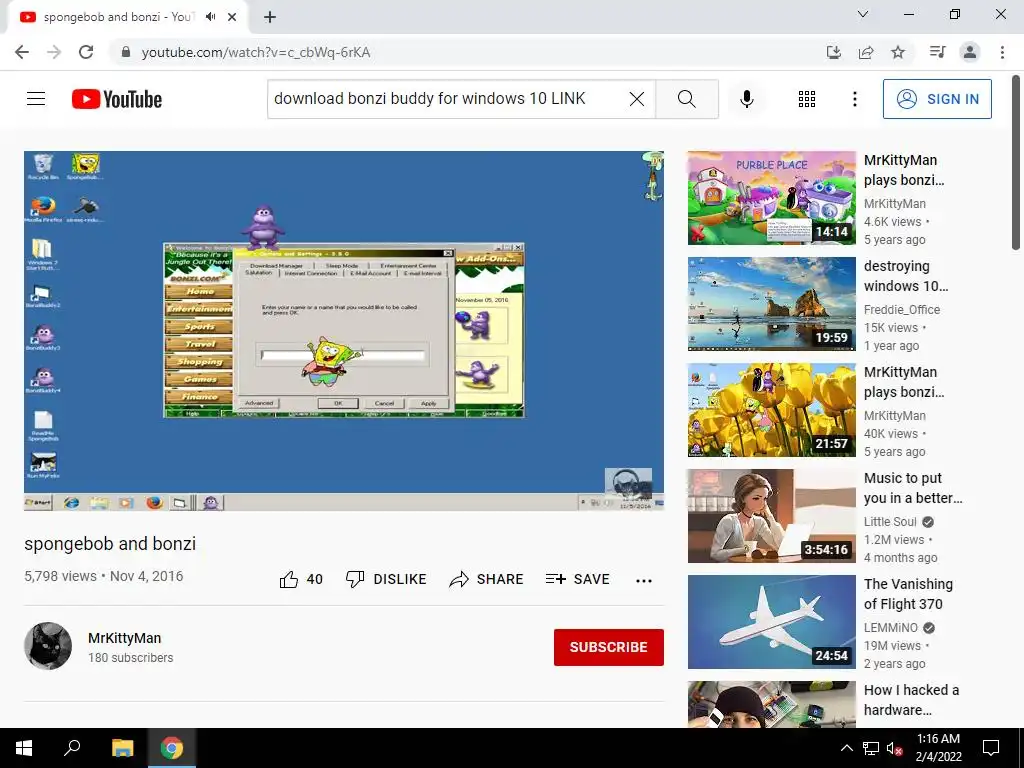1024x768 pixels.
Task: Open the notification center icon
Action: [991, 748]
